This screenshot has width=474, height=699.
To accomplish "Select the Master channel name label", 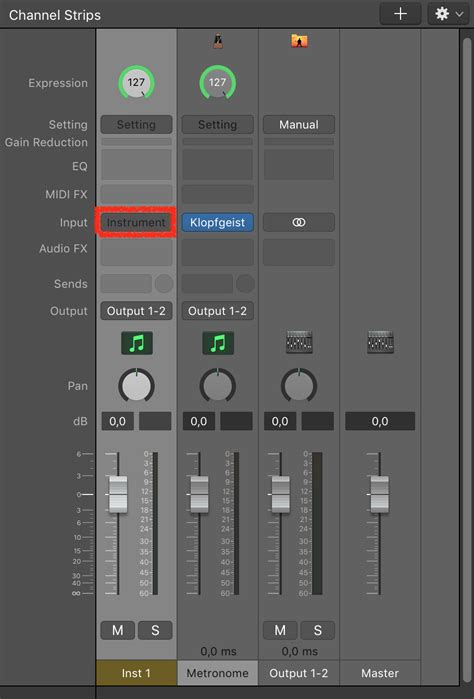I will (380, 673).
